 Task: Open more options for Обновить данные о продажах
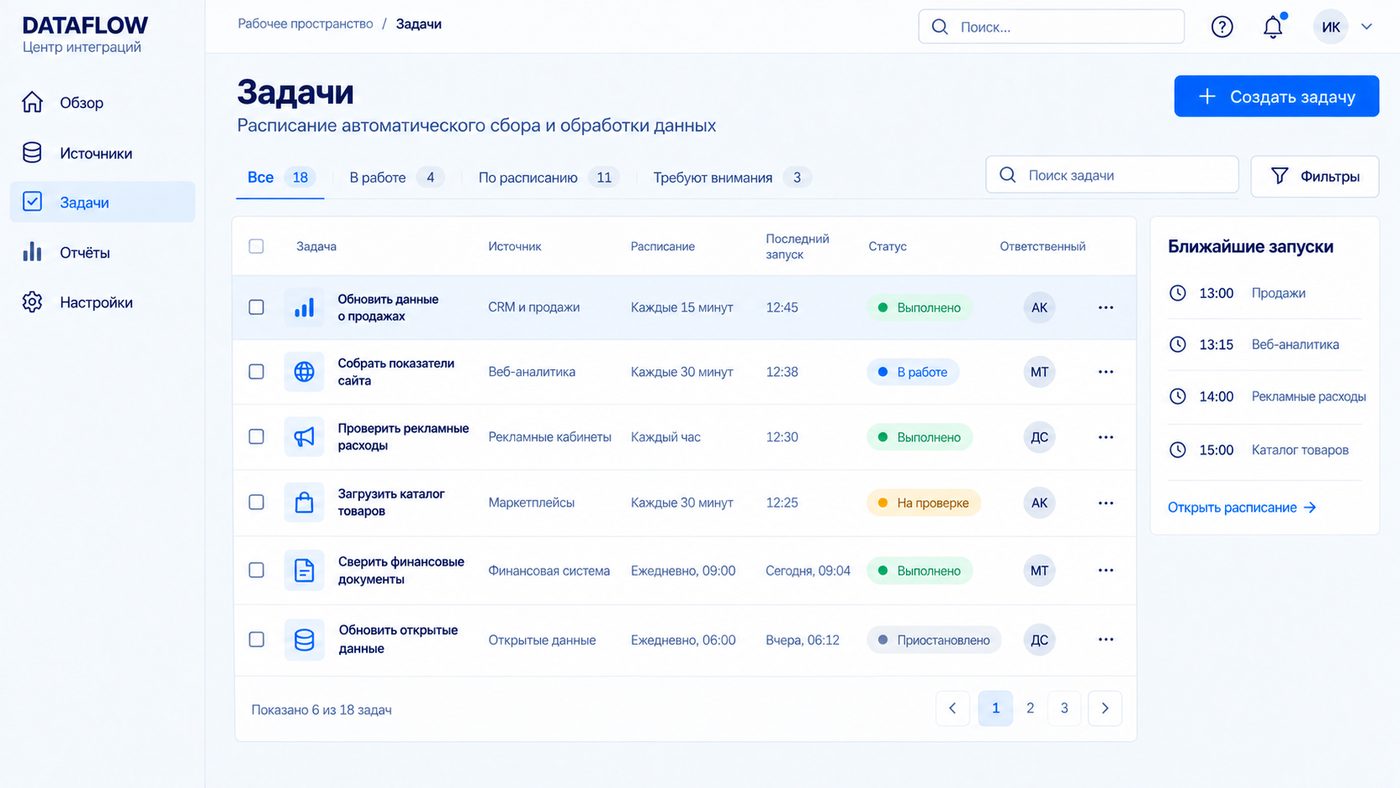tap(1106, 307)
